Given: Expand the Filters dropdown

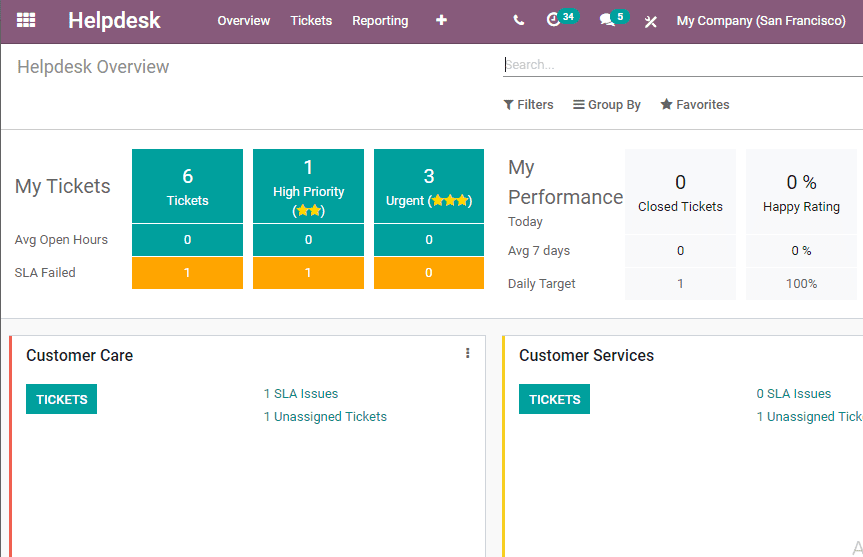Looking at the screenshot, I should tap(528, 105).
